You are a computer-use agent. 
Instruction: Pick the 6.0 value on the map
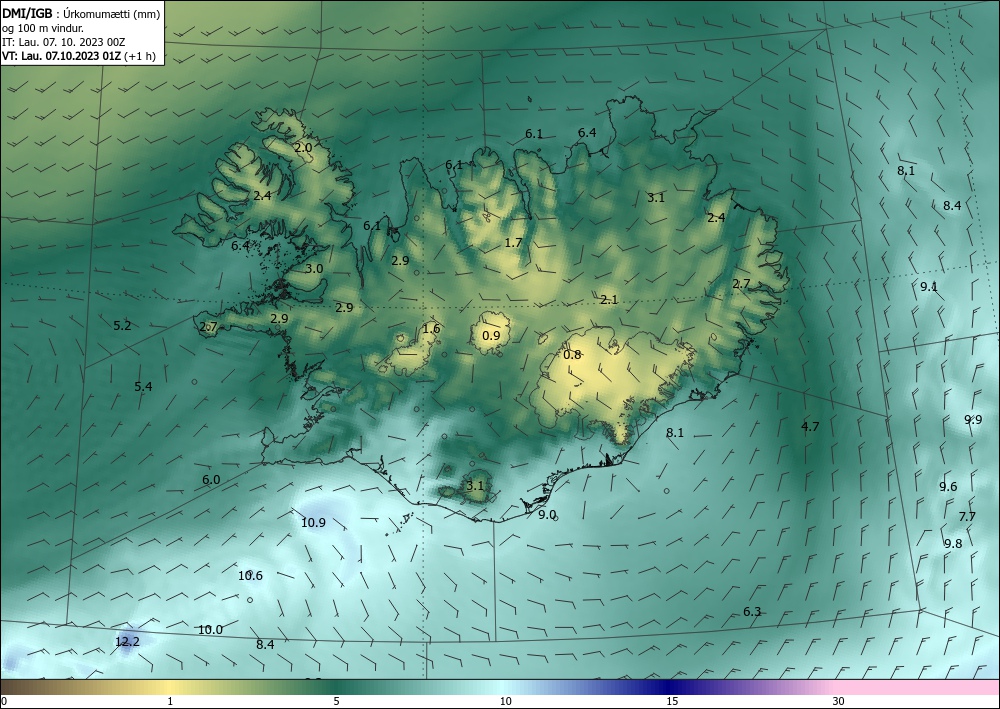click(210, 480)
